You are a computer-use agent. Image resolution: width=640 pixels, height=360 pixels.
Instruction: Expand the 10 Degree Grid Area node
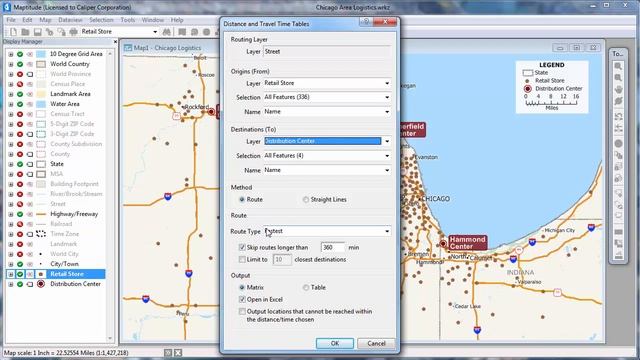(x=11, y=54)
